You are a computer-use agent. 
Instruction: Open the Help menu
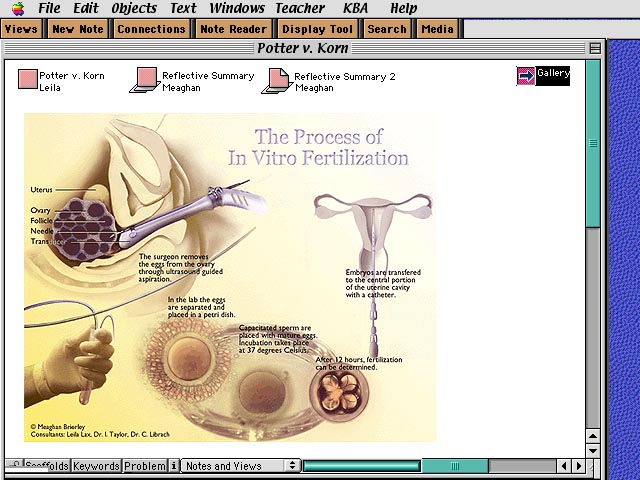point(403,8)
